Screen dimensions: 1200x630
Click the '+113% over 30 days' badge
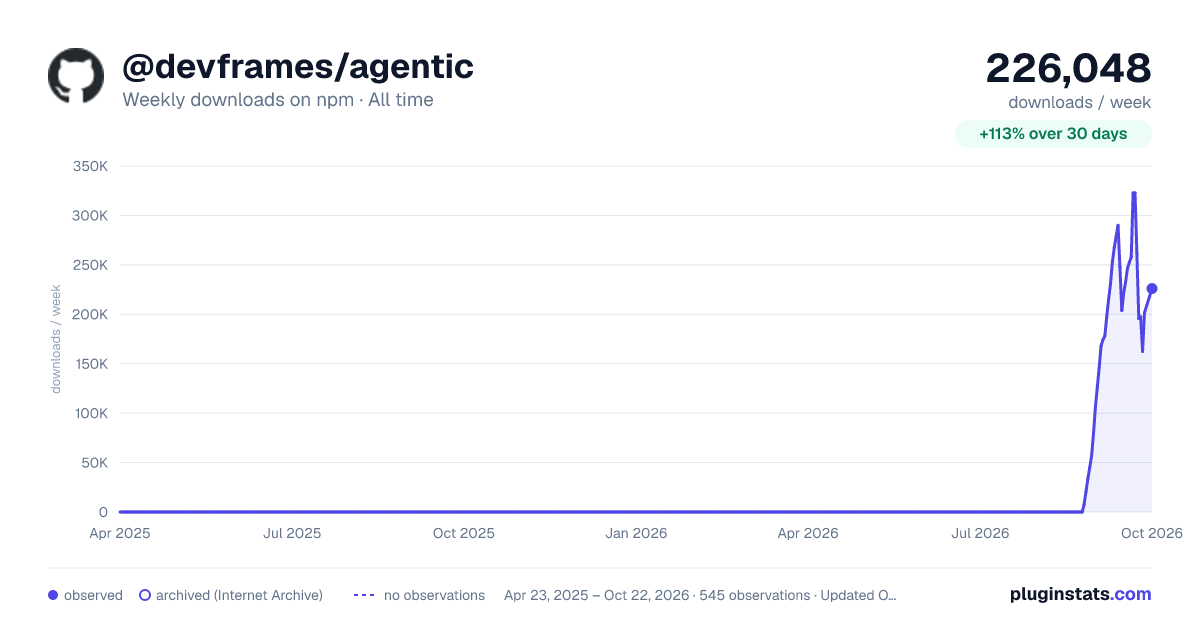tap(1053, 134)
